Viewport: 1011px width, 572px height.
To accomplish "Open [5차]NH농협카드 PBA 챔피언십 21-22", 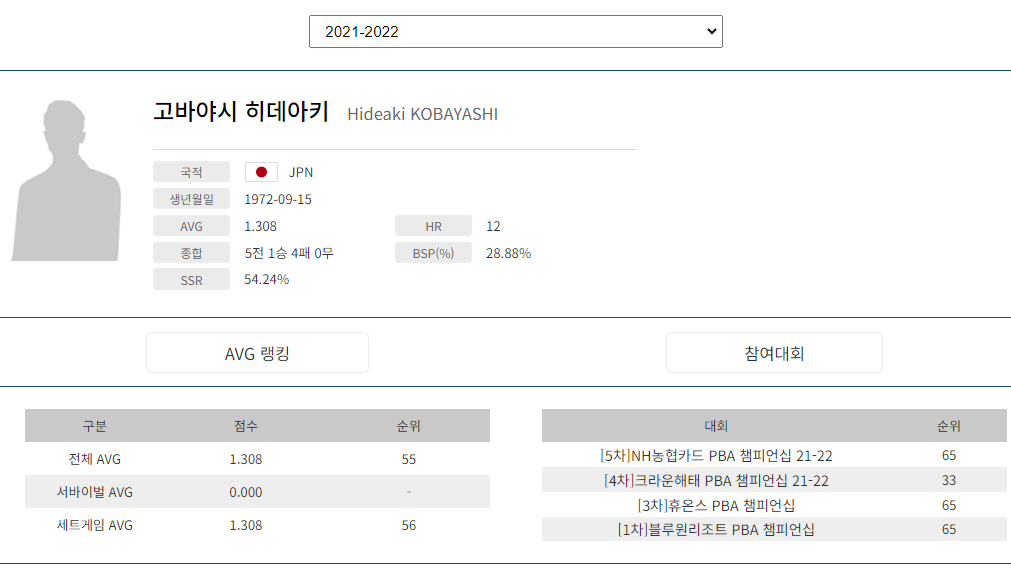I will point(716,455).
